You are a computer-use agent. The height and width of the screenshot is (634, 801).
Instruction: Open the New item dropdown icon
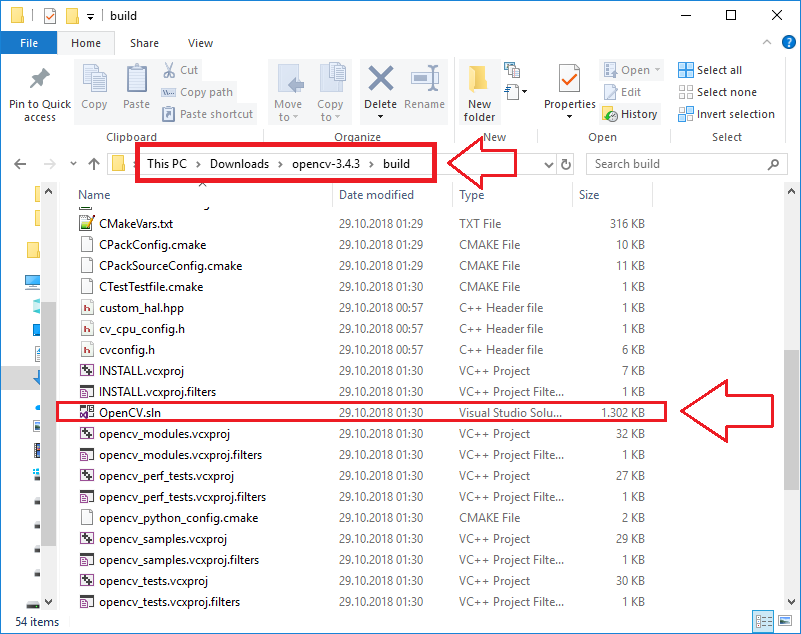click(512, 69)
